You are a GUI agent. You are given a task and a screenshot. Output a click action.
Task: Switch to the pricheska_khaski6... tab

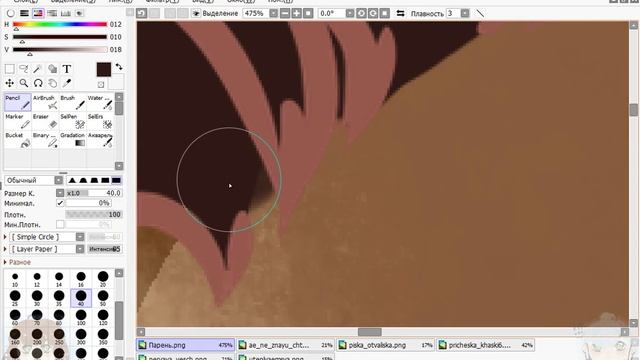coord(486,345)
